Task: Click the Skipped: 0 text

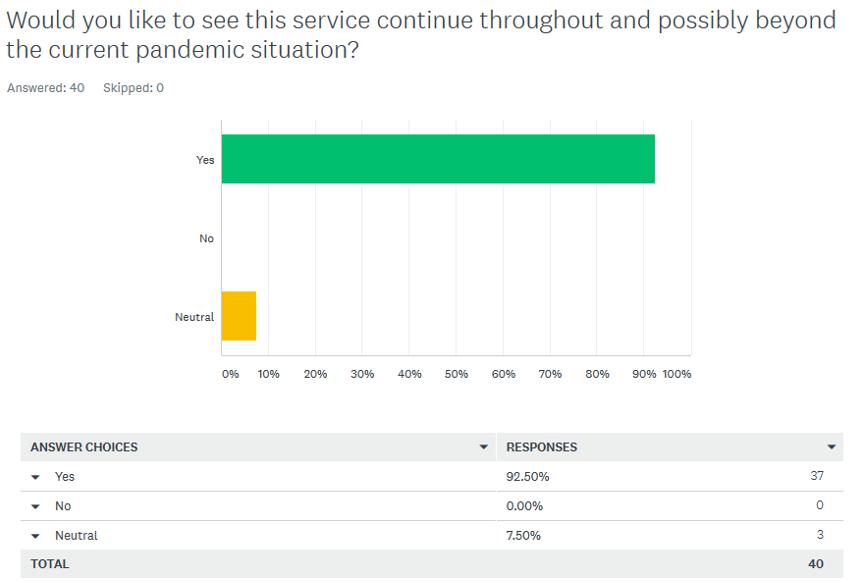Action: coord(133,88)
